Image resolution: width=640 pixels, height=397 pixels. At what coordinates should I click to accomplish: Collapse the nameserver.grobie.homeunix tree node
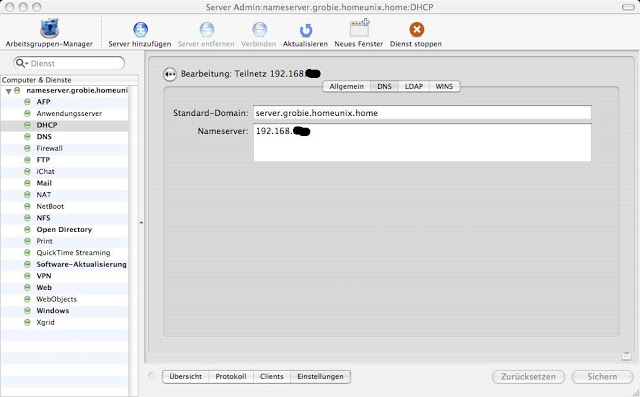point(8,91)
